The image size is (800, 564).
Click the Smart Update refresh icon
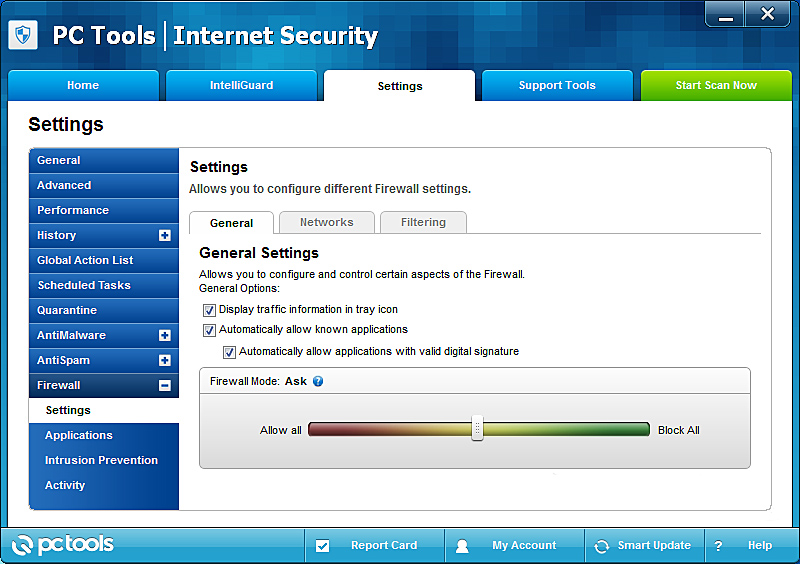(x=602, y=546)
